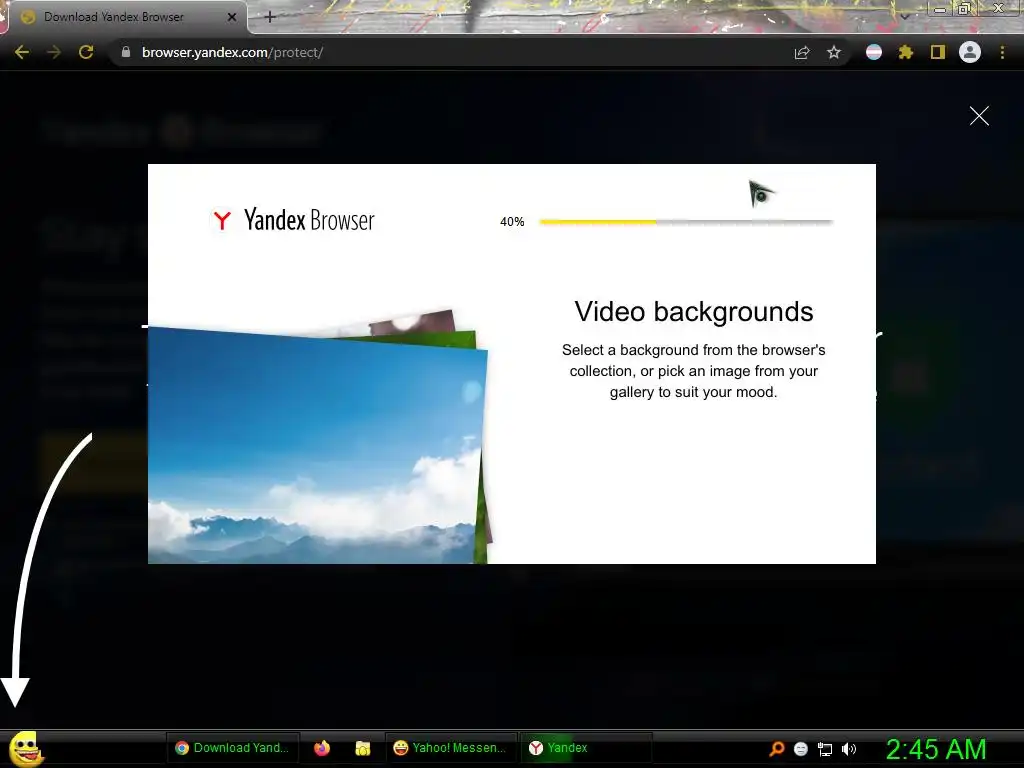Click the 40% progress label
Image resolution: width=1024 pixels, height=768 pixels.
[x=512, y=222]
